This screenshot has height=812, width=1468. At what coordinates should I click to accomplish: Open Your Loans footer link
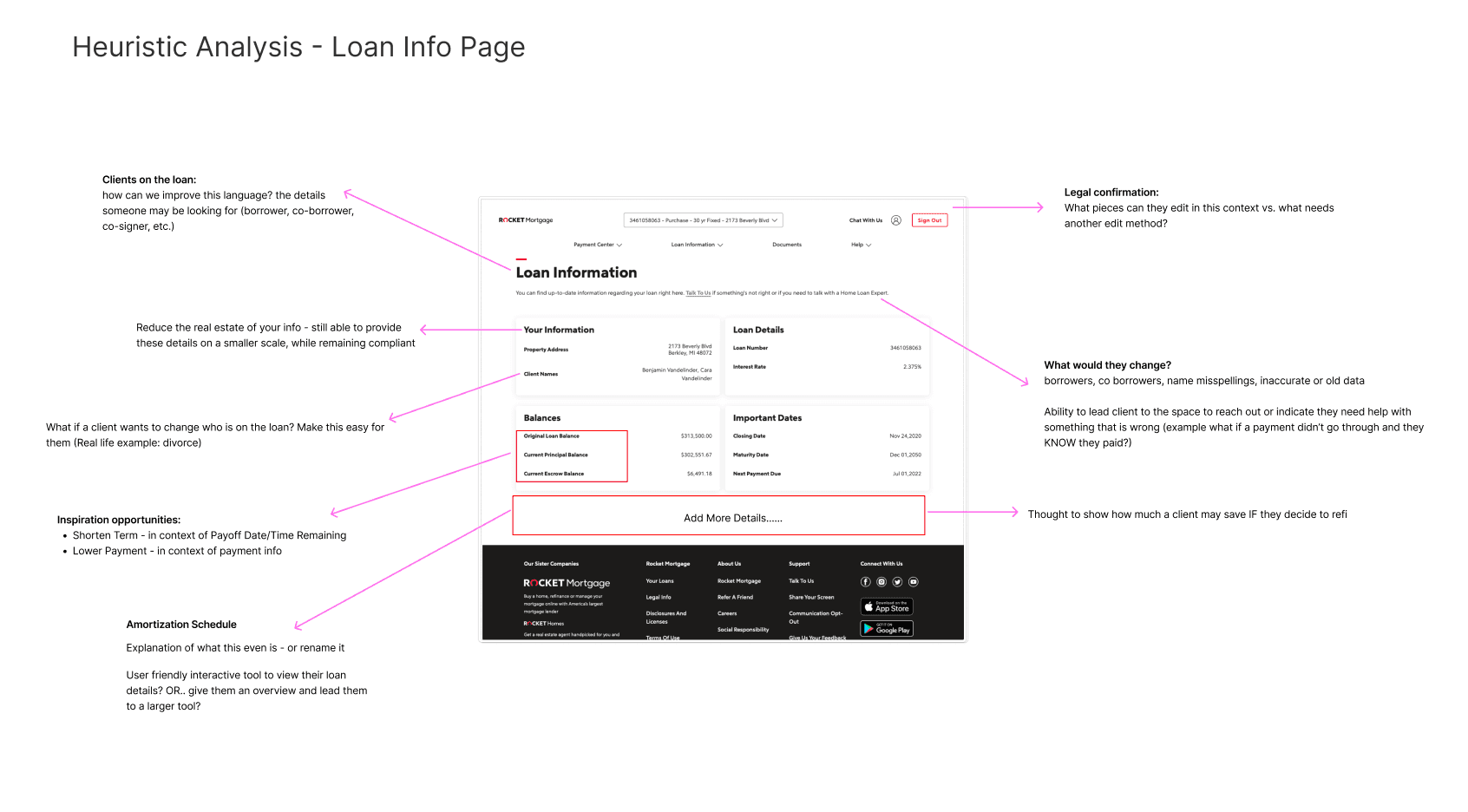point(659,581)
